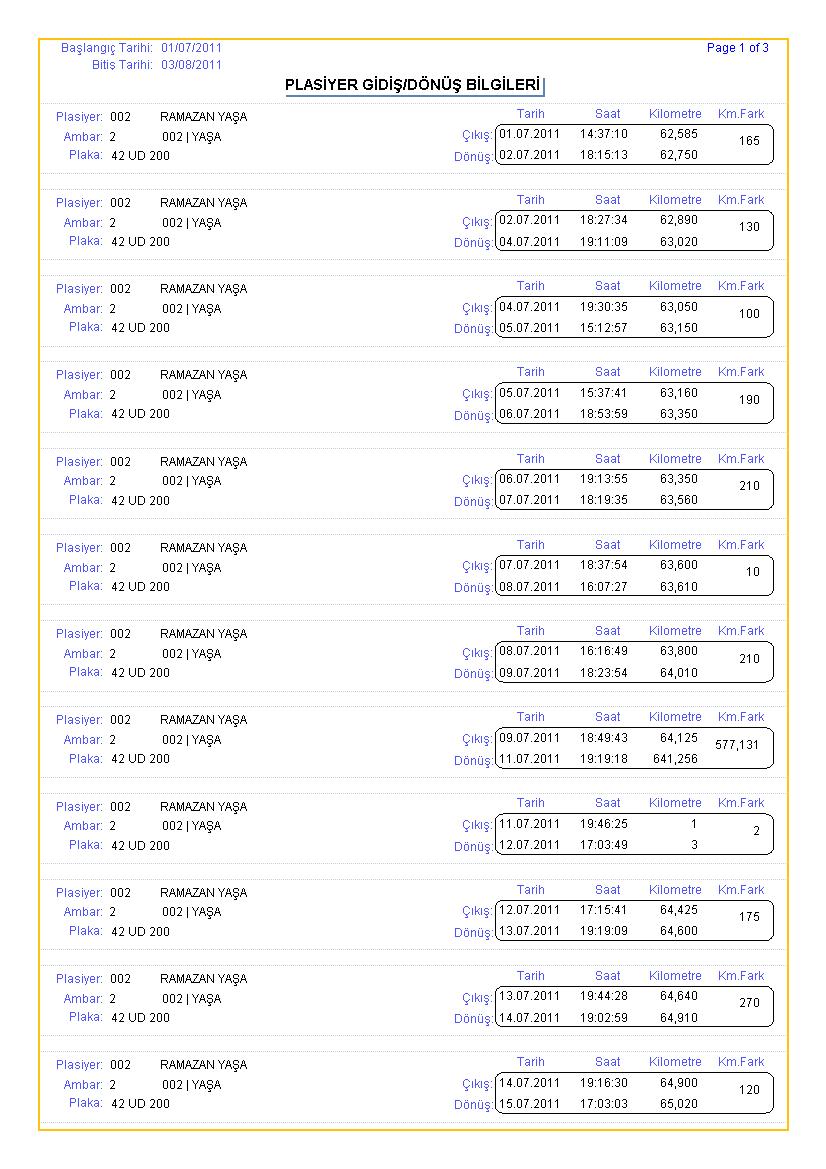This screenshot has height=1169, width=826.
Task: Click the Km.Fark value 165
Action: [x=749, y=141]
